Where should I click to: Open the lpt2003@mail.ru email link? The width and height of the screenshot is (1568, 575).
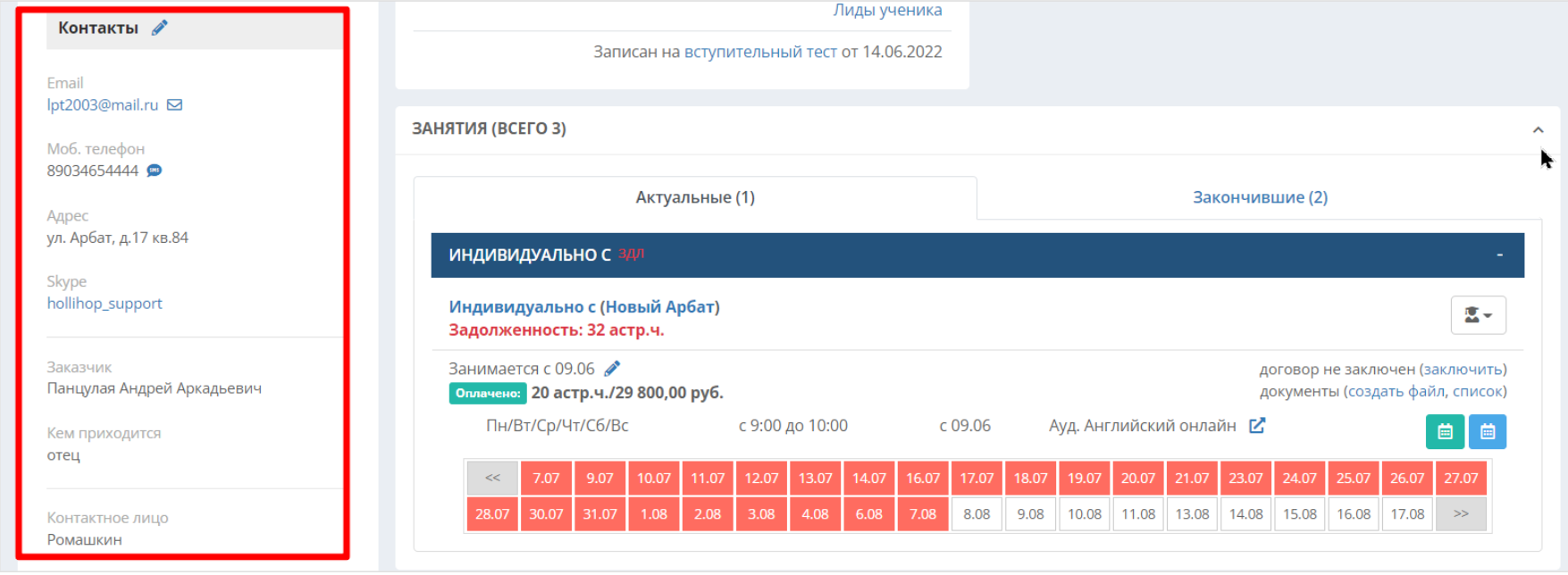tap(103, 104)
